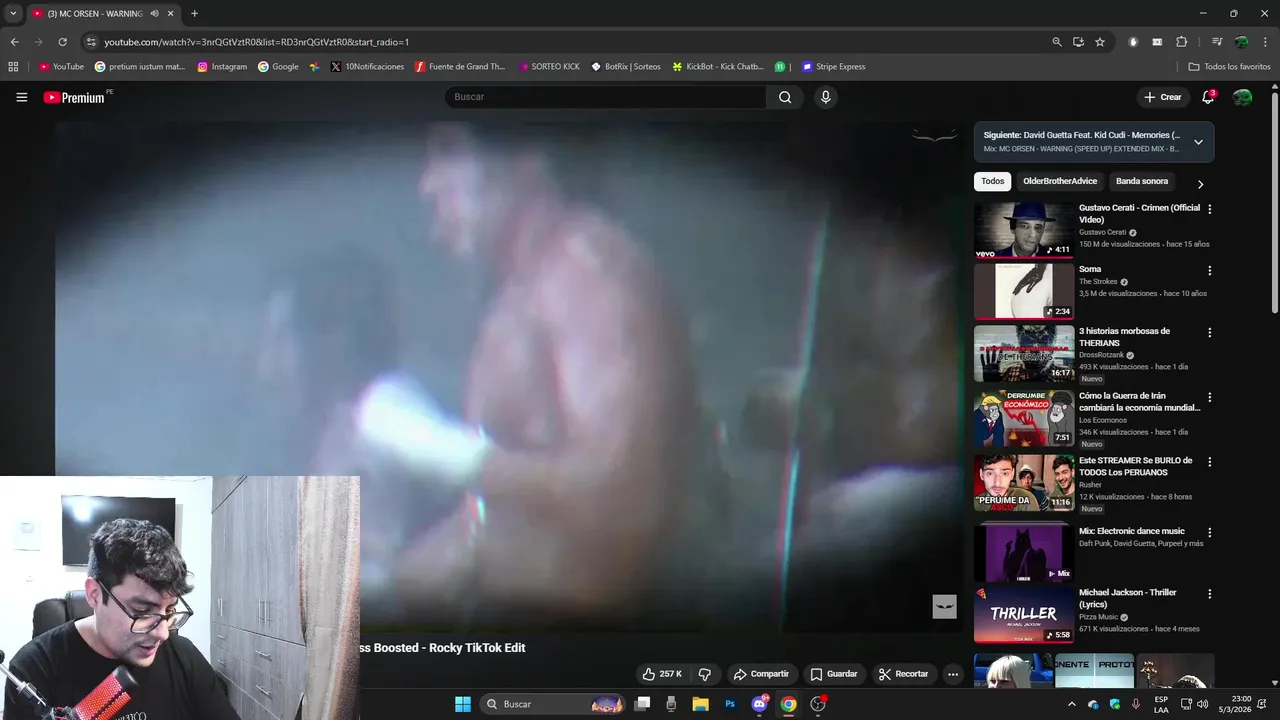The height and width of the screenshot is (720, 1280).
Task: Show more filter chips with right arrow
Action: 1200,184
